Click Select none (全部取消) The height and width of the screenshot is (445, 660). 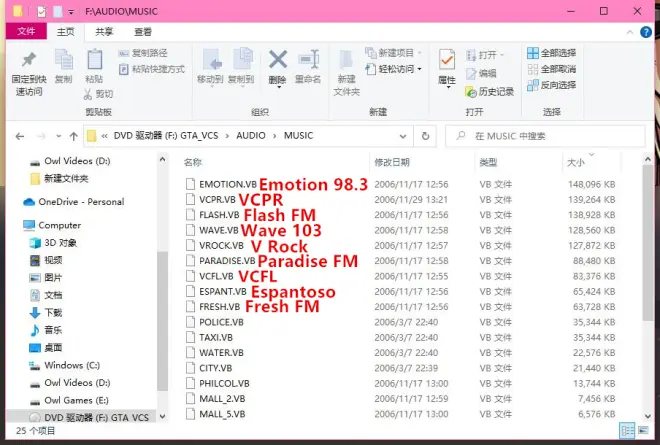pos(551,69)
